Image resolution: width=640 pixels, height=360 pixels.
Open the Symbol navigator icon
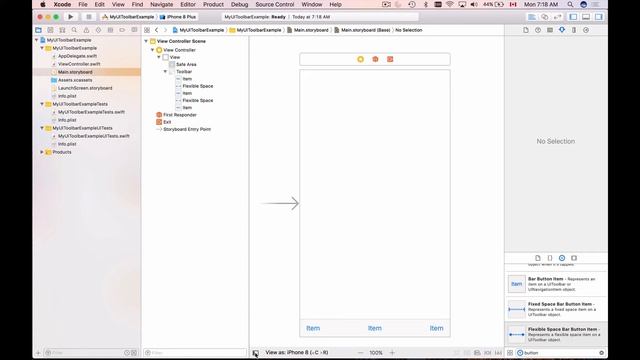(62, 30)
